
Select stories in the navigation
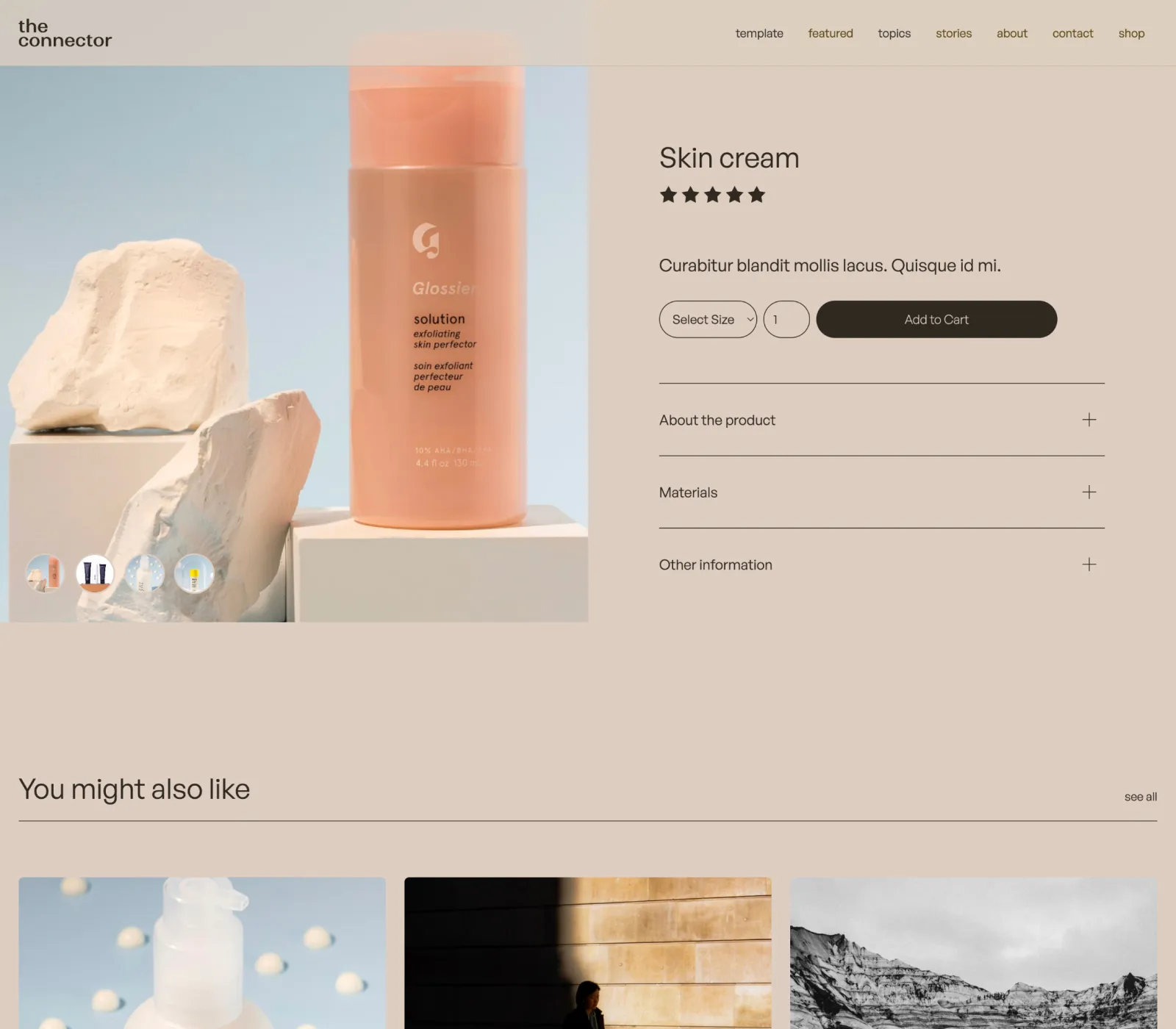pyautogui.click(x=953, y=33)
